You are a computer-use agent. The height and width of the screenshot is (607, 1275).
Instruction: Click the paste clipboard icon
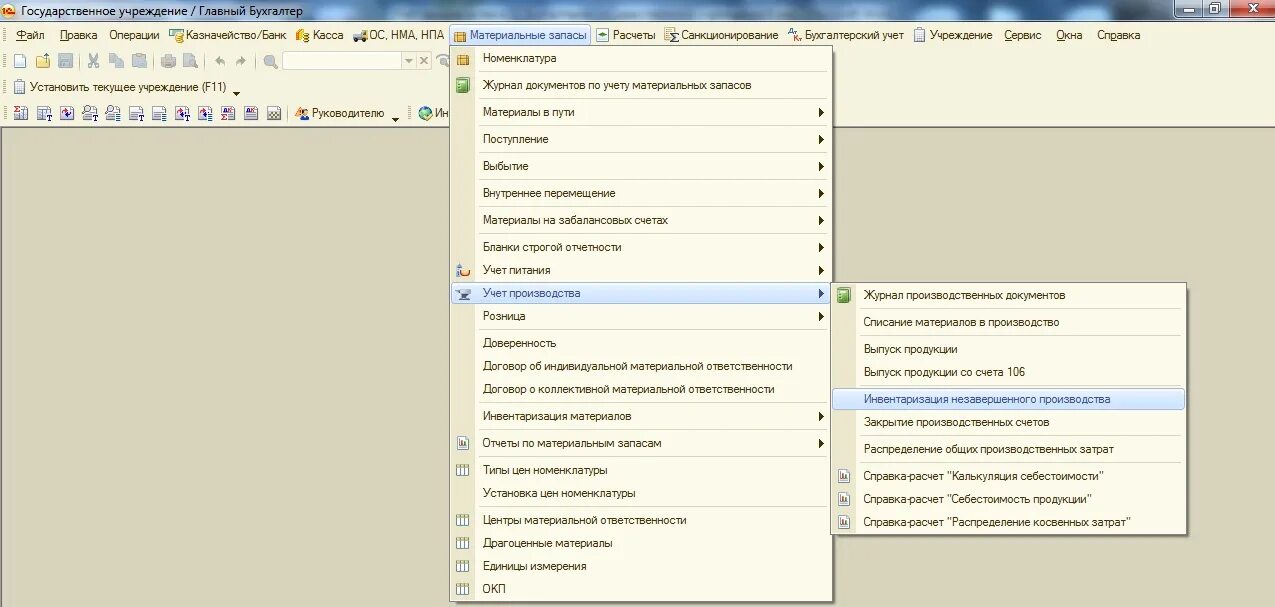coord(139,61)
